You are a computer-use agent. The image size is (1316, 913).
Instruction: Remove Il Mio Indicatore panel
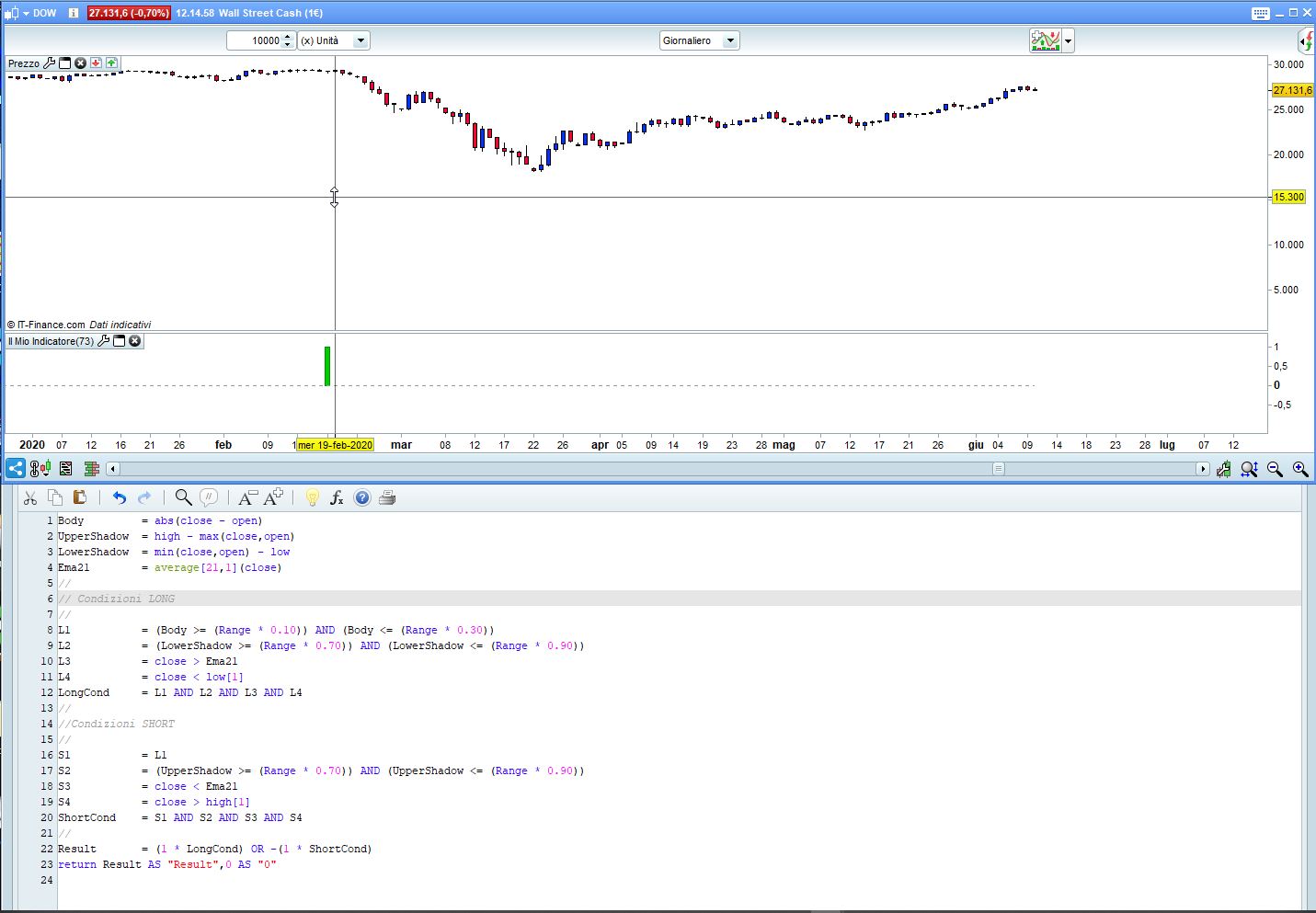134,341
